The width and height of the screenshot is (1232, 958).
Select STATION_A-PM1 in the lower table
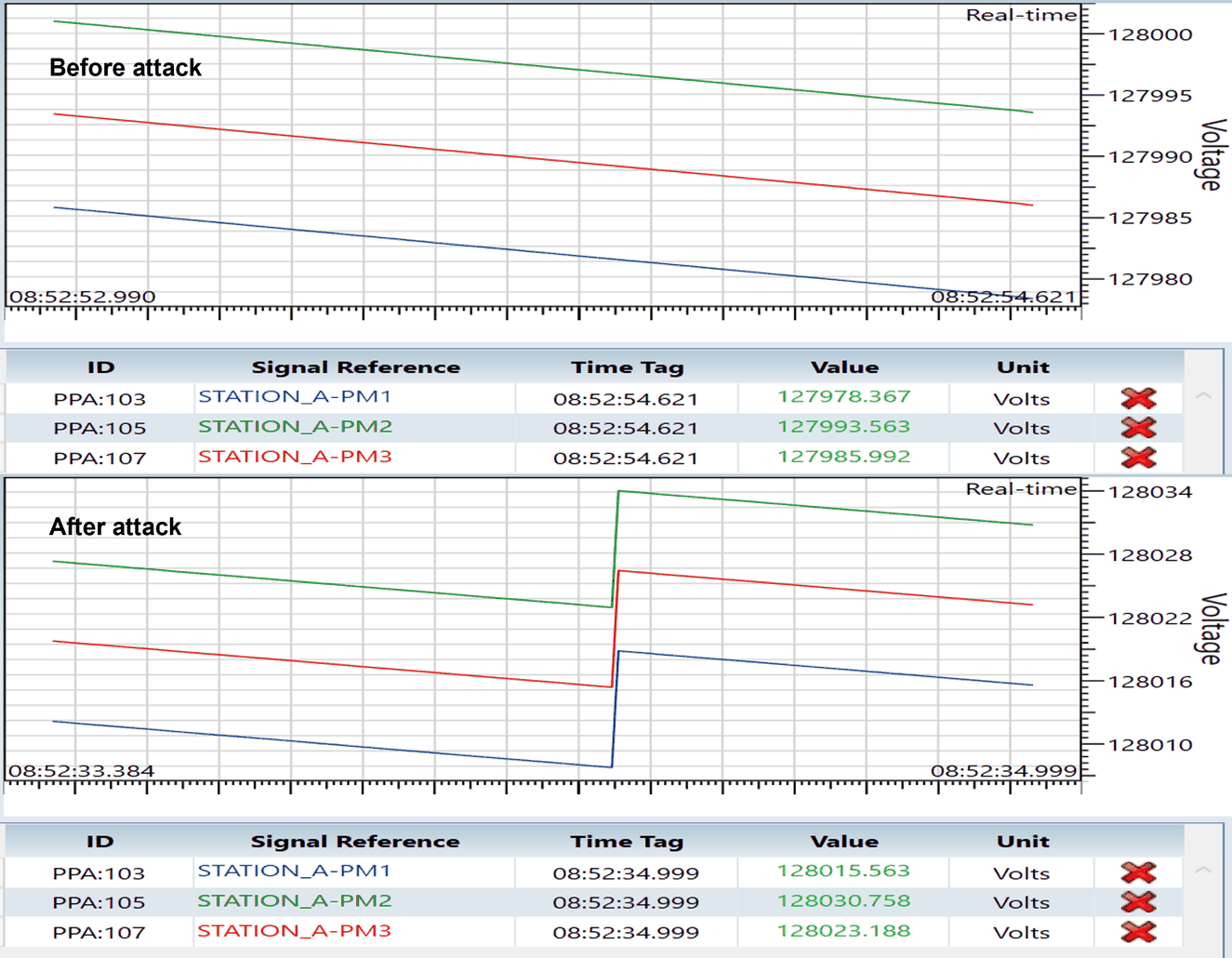pos(295,872)
